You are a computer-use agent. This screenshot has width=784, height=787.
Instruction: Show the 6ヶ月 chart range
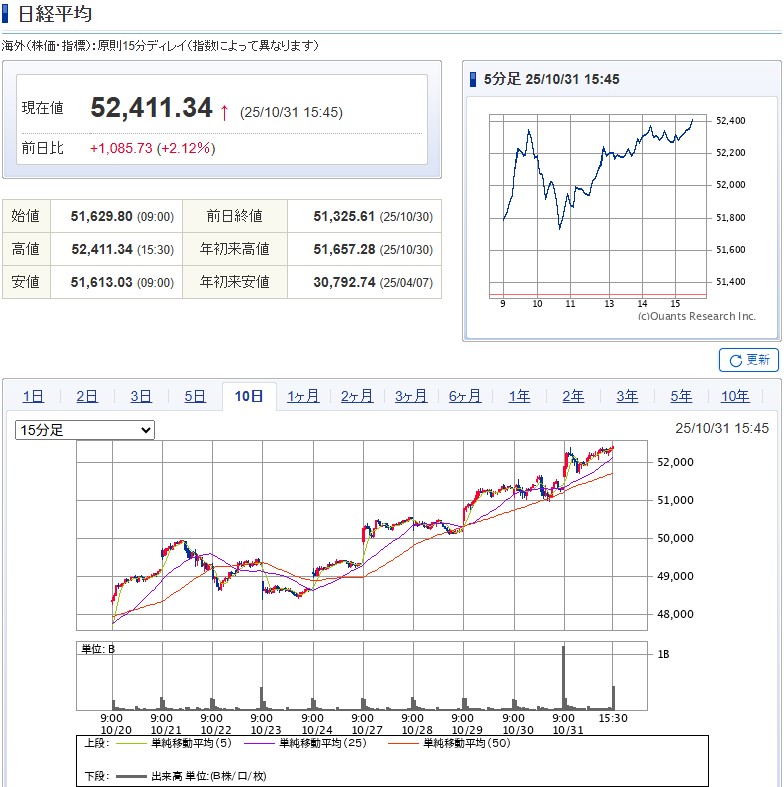click(465, 396)
